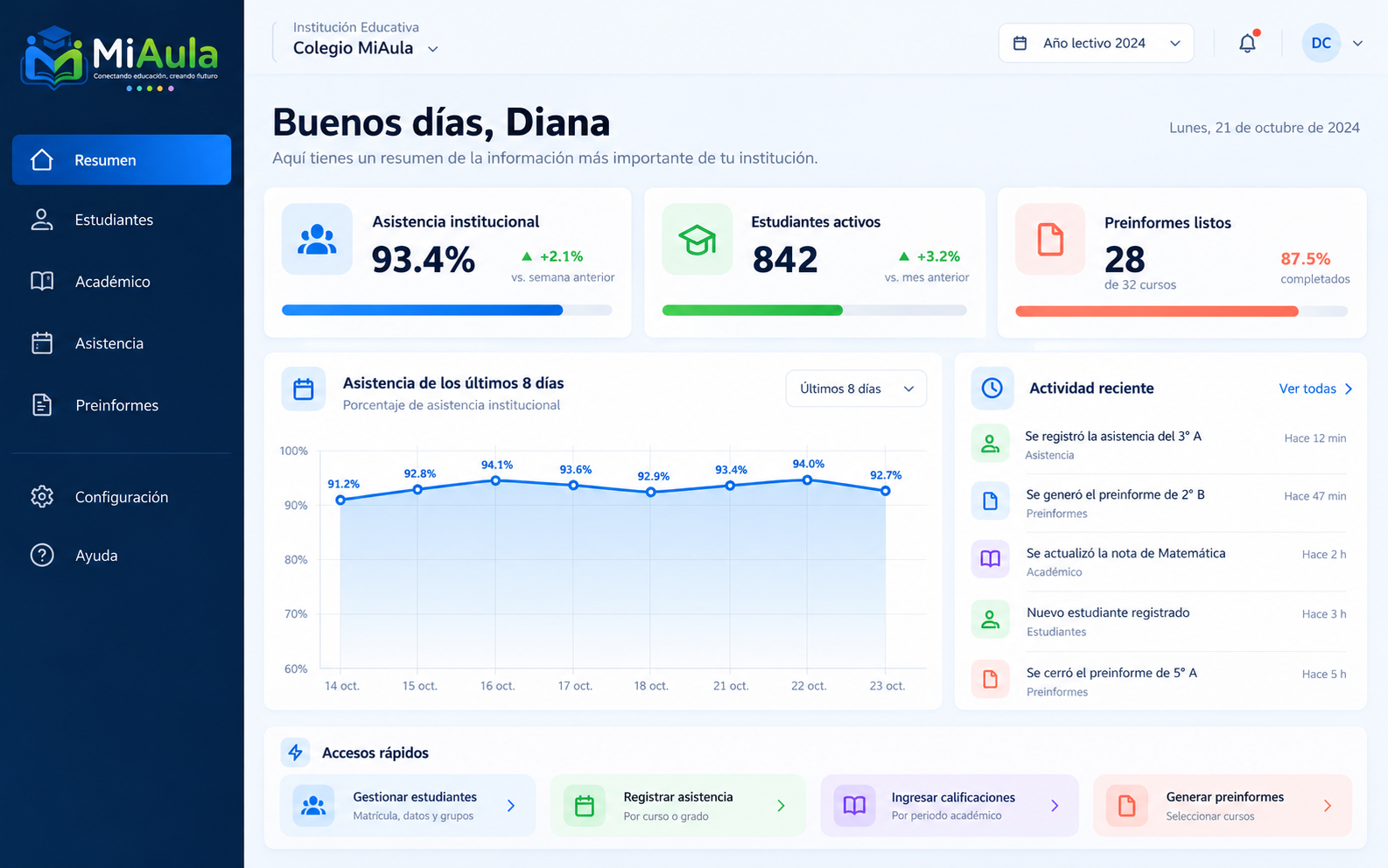Viewport: 1388px width, 868px height.
Task: Open Preinformes in the sidebar
Action: 122,405
